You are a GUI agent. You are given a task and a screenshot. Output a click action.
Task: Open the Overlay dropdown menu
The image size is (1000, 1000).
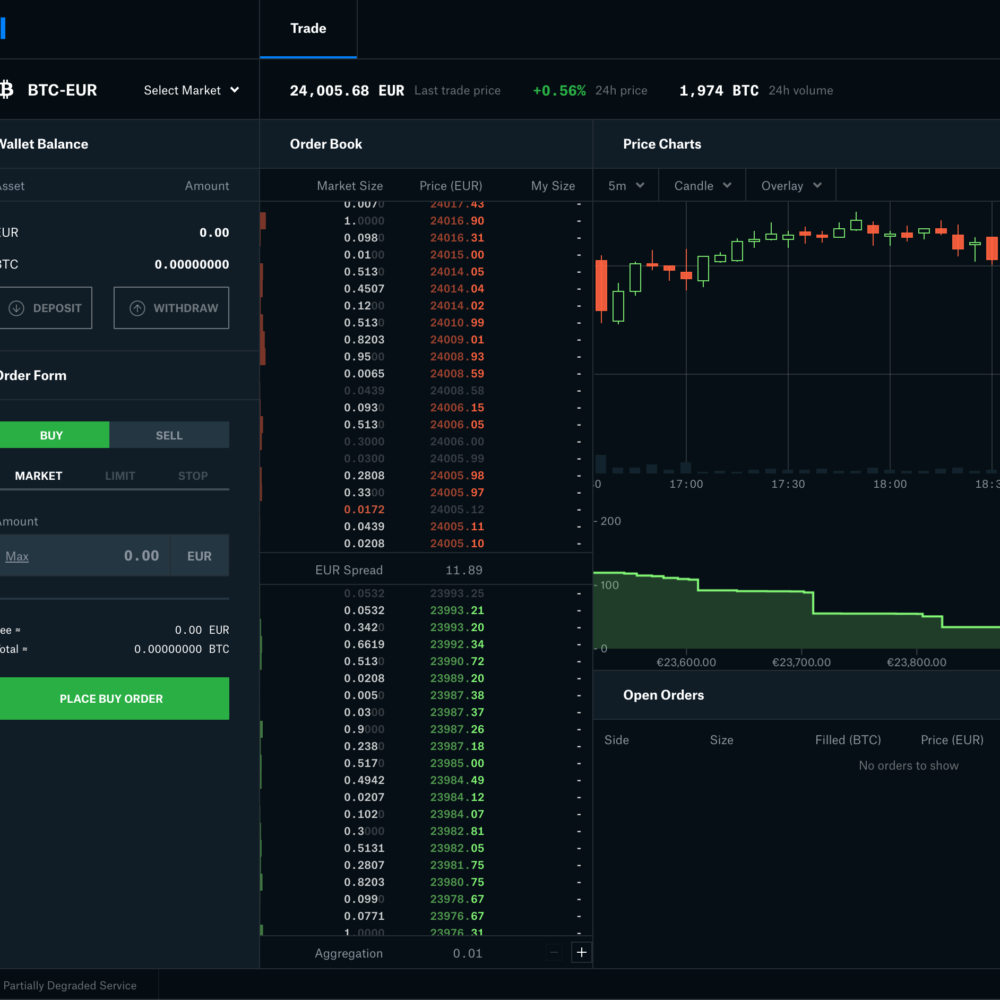pos(791,185)
